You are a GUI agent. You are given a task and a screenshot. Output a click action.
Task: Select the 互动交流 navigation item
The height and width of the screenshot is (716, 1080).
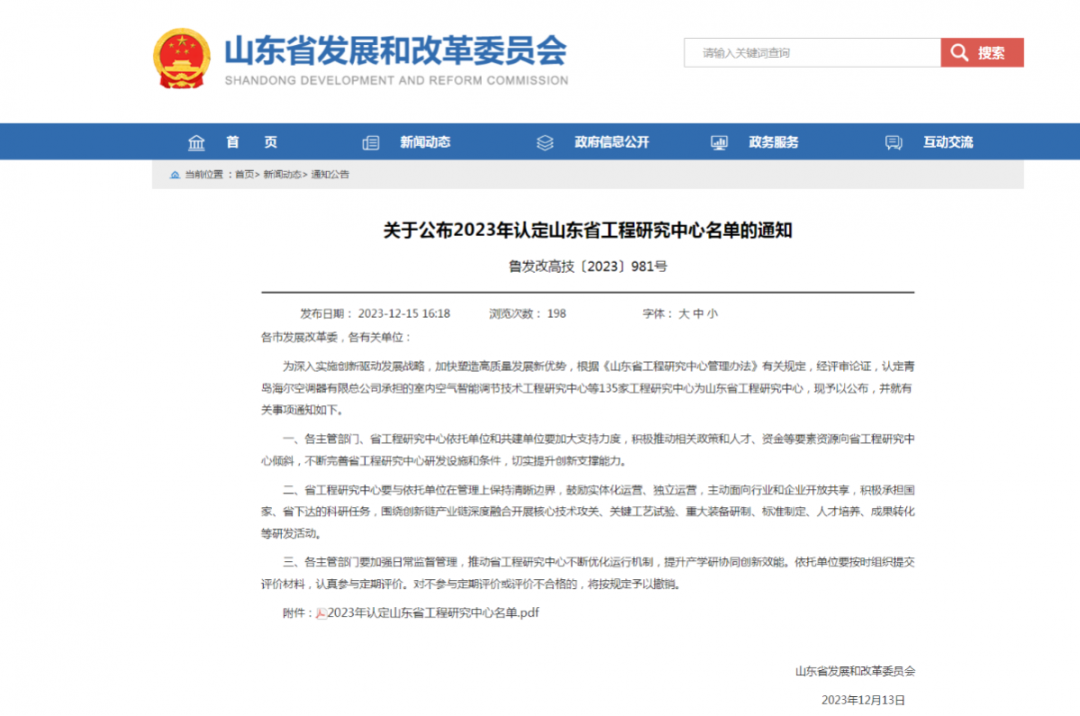tap(947, 142)
